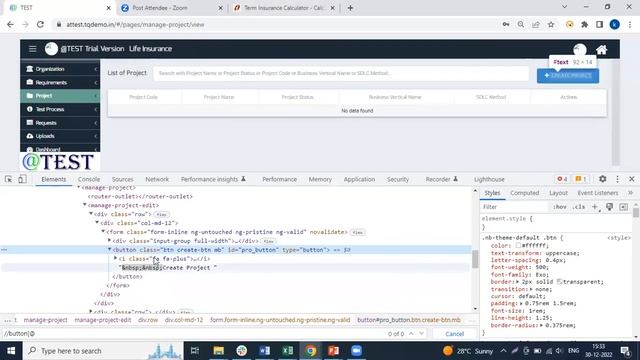Switch to the Sources tab
Image resolution: width=640 pixels, height=360 pixels.
(122, 179)
